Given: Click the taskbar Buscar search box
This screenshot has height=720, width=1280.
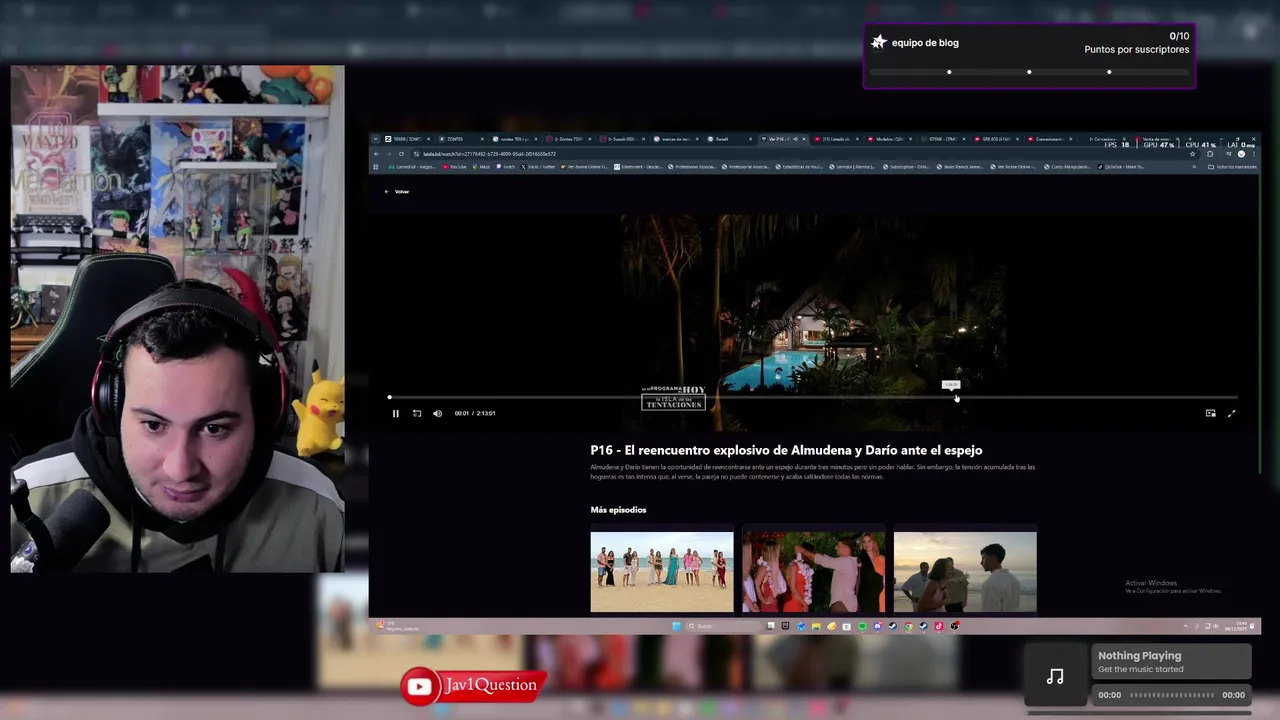Looking at the screenshot, I should tap(724, 626).
